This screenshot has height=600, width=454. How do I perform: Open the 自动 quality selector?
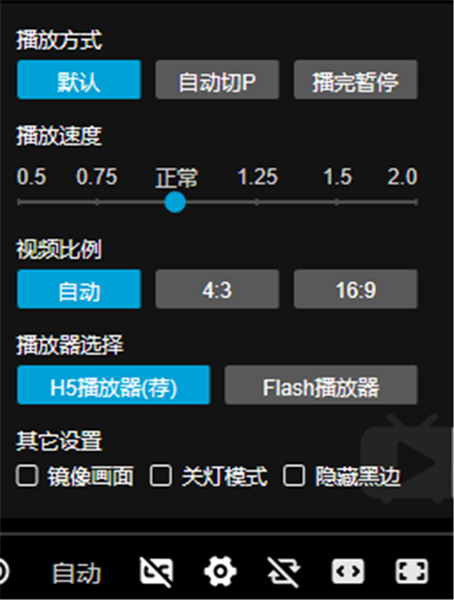pos(77,572)
